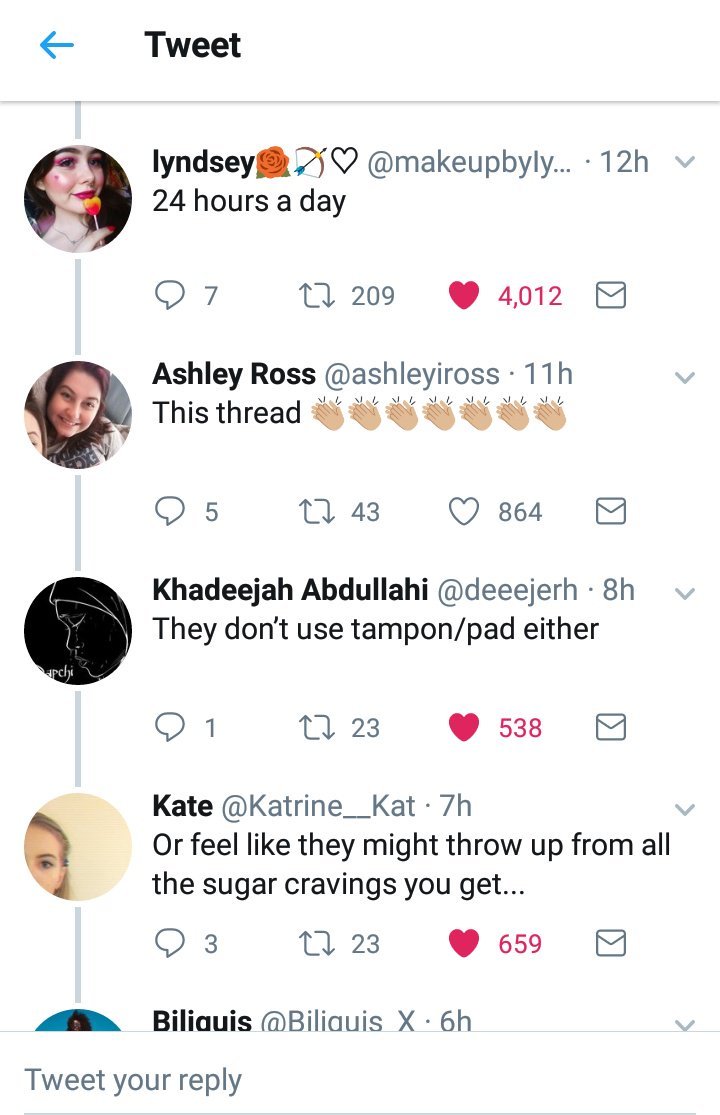Retweet Khadeejah Abdullahi's tweet
This screenshot has width=720, height=1115.
coord(315,728)
